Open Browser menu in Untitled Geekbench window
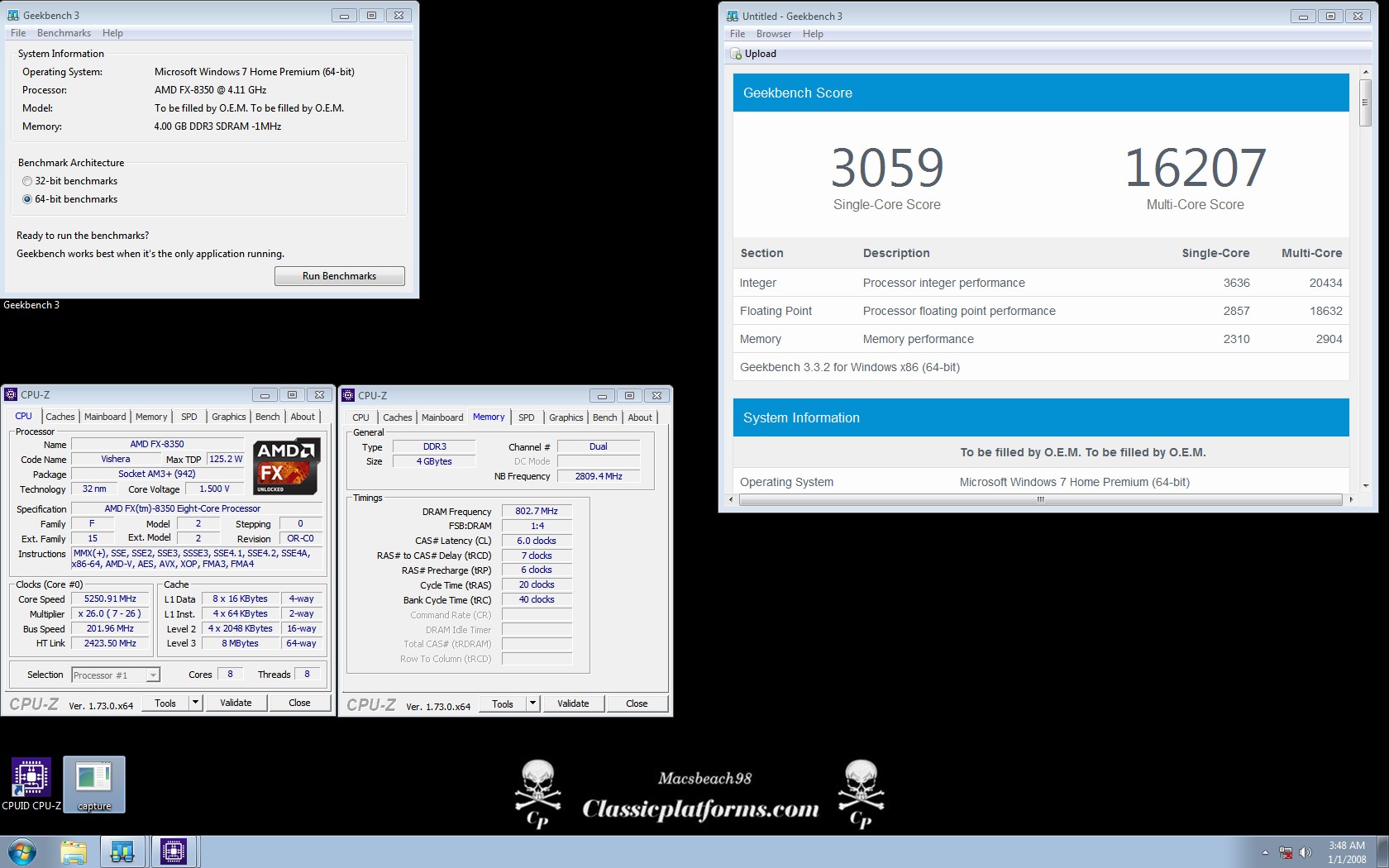The height and width of the screenshot is (868, 1389). click(x=774, y=34)
